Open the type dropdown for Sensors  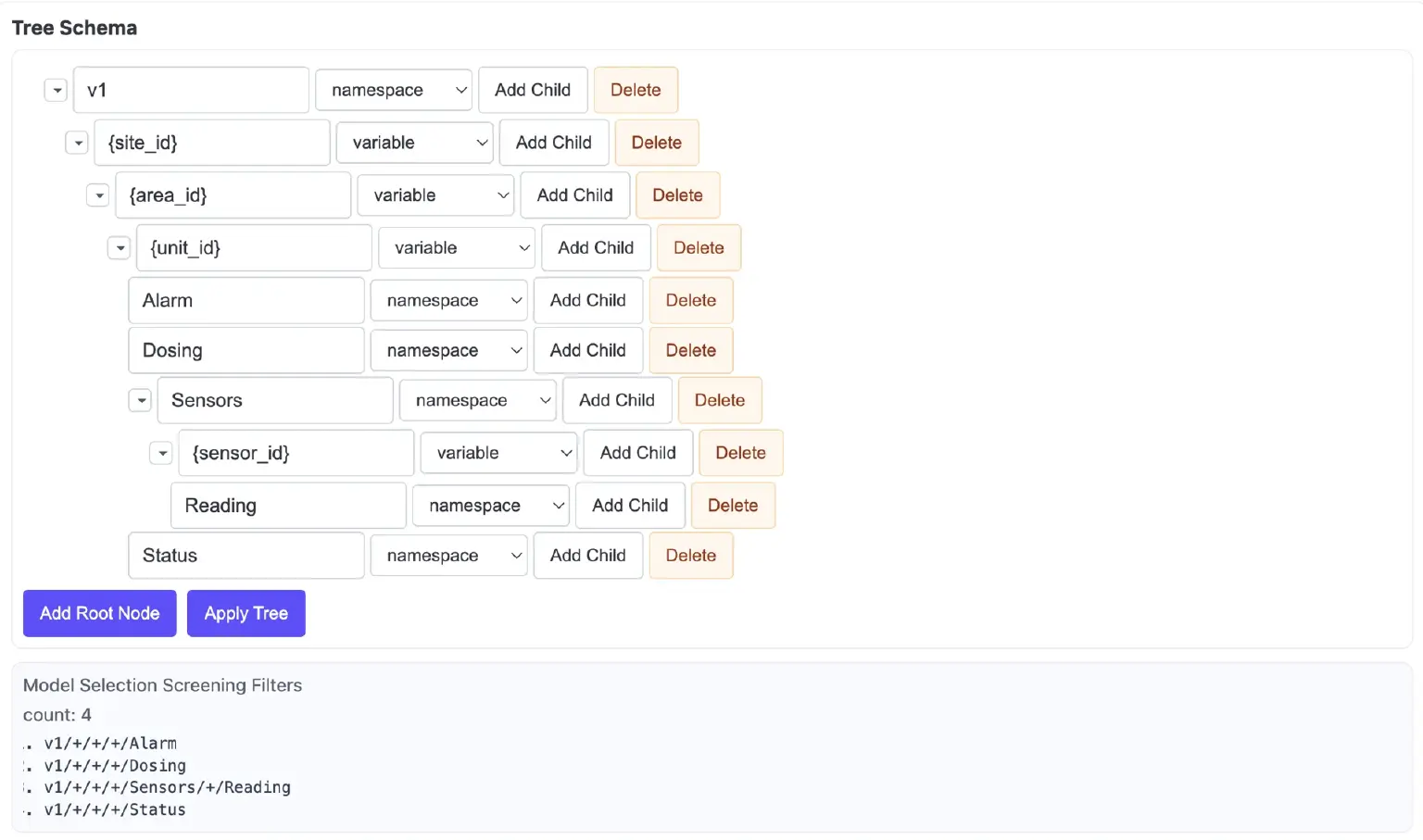click(478, 400)
